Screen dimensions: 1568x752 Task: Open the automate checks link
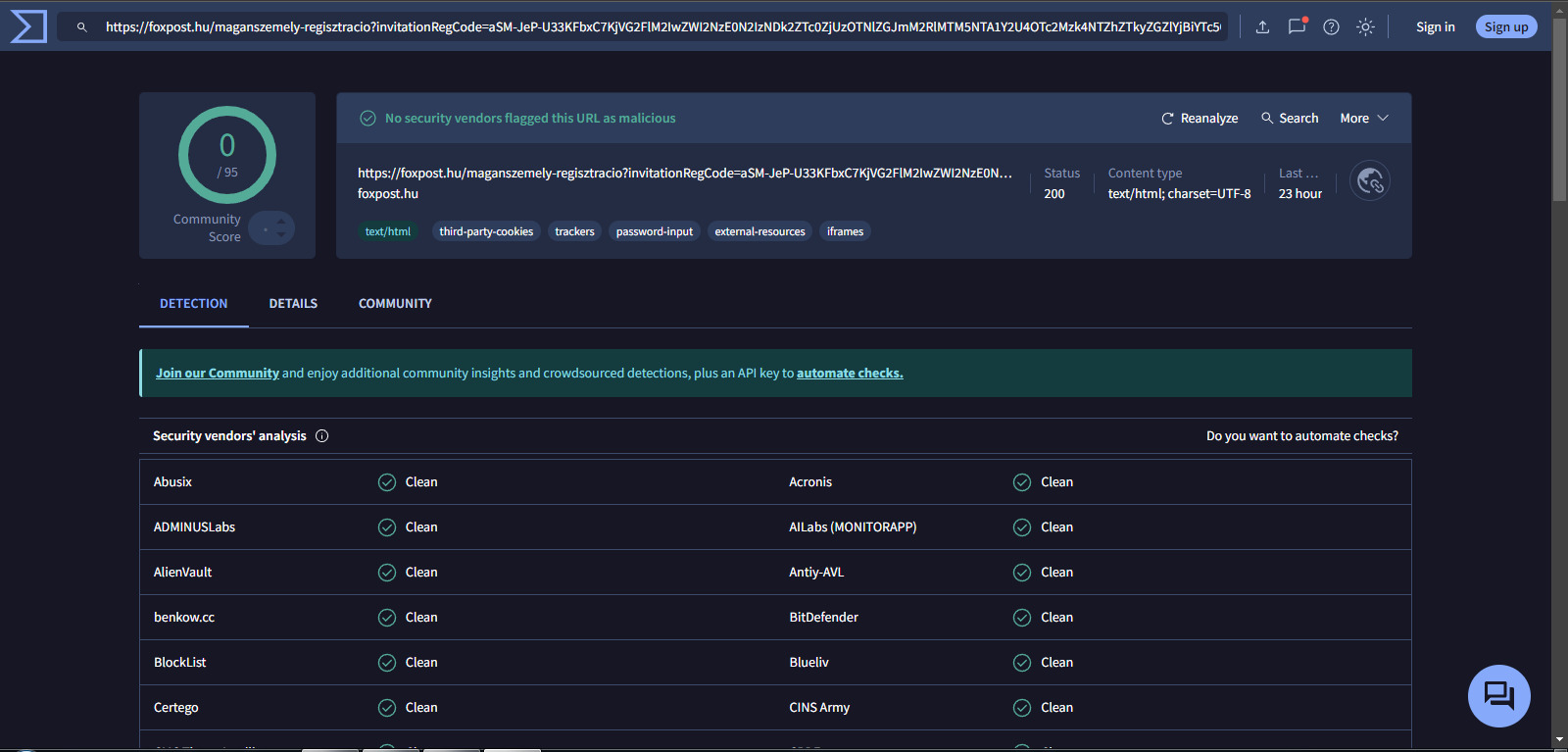[x=850, y=374]
